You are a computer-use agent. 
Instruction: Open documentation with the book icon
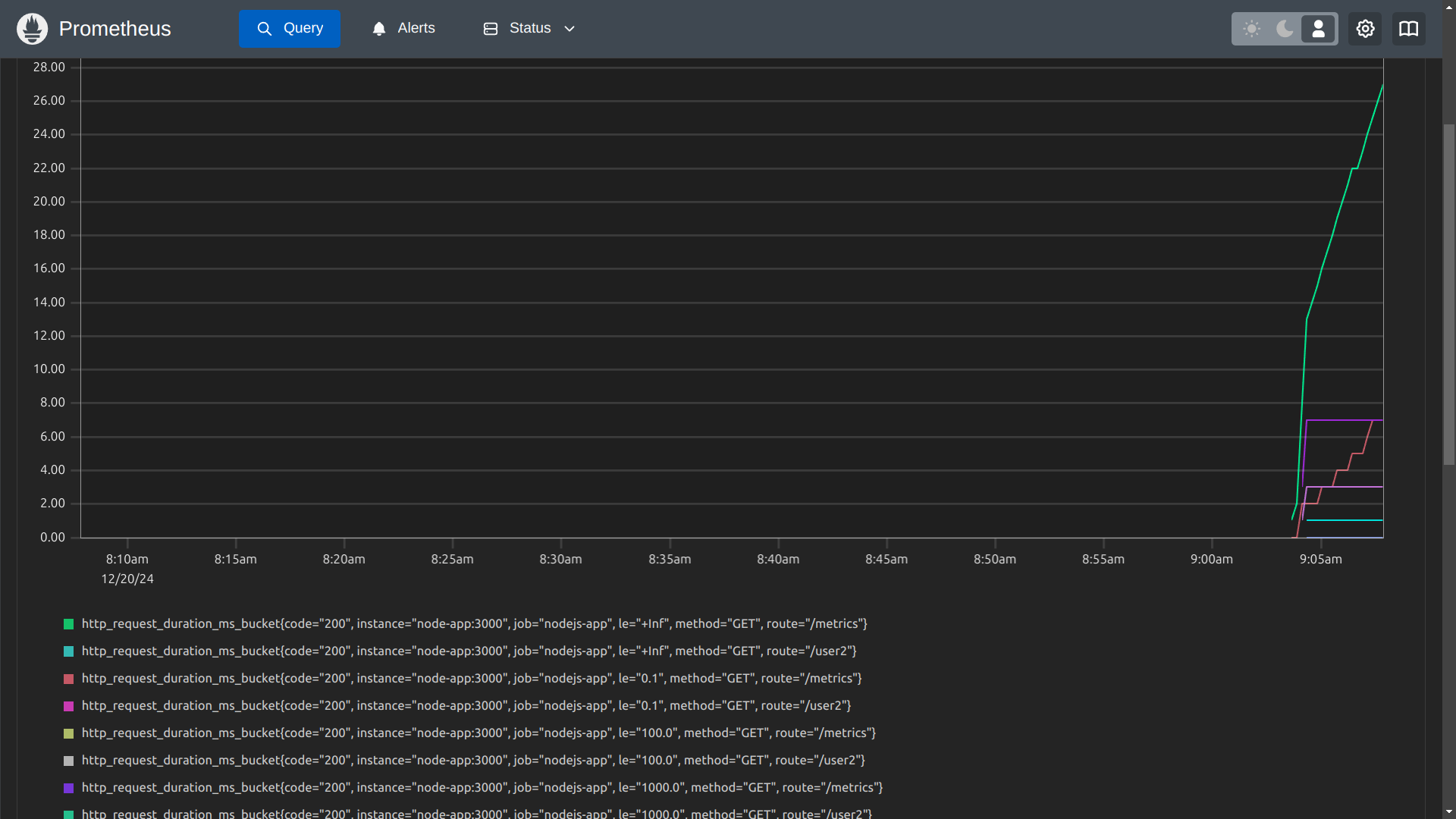coord(1408,29)
